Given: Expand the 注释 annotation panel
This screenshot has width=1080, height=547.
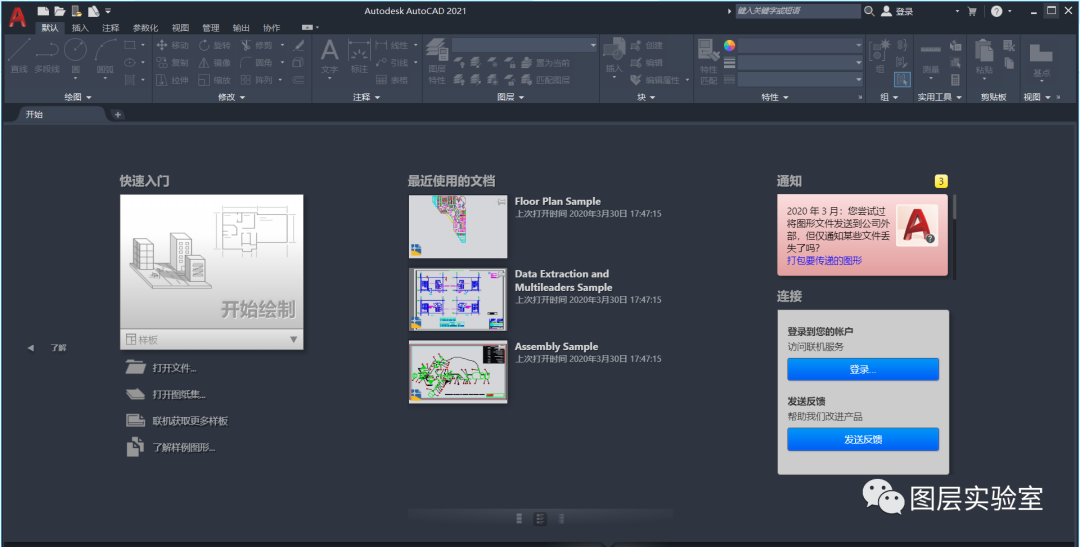Looking at the screenshot, I should point(366,97).
